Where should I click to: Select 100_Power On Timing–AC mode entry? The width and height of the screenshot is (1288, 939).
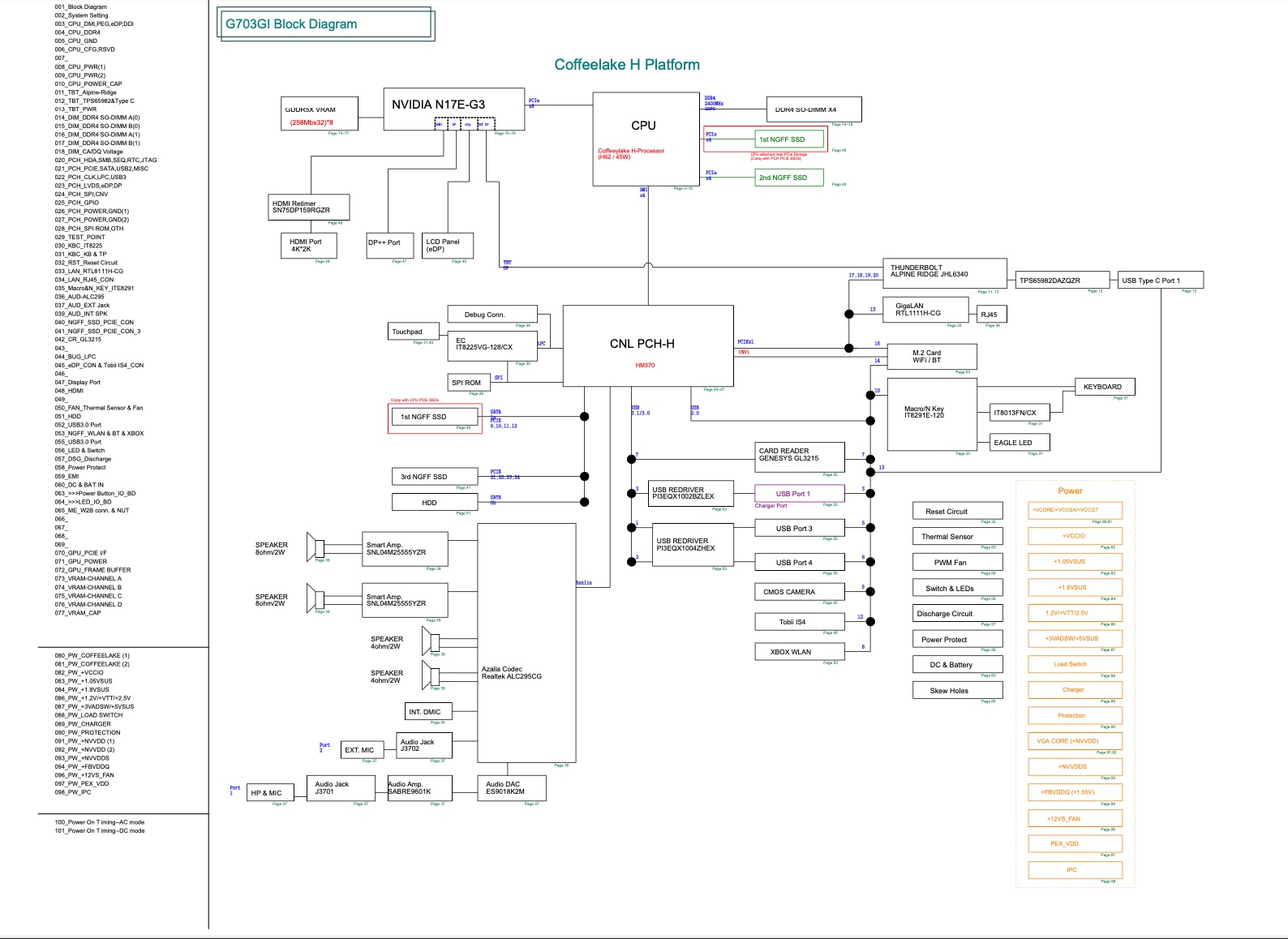(x=100, y=822)
